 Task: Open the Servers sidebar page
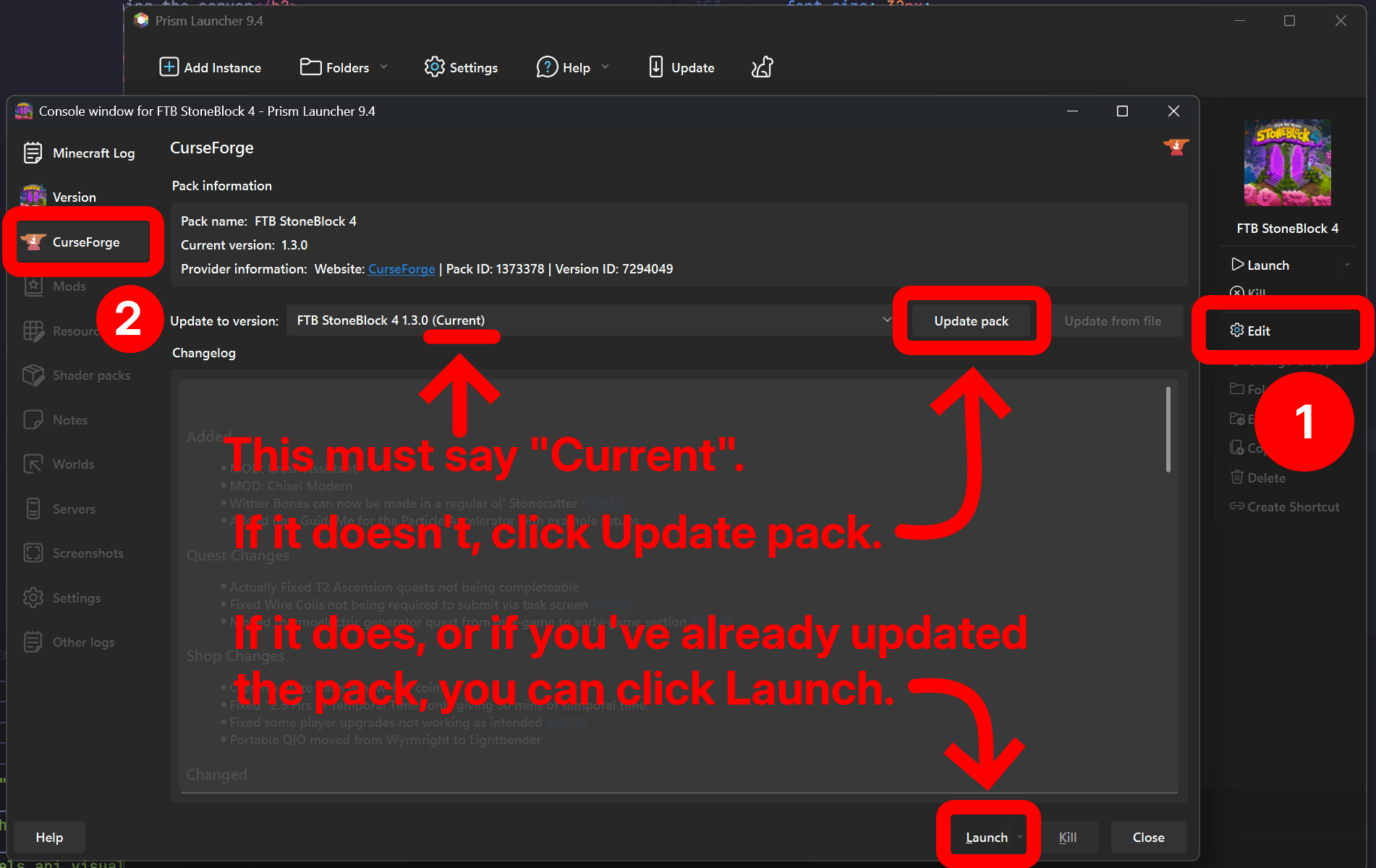click(x=73, y=509)
